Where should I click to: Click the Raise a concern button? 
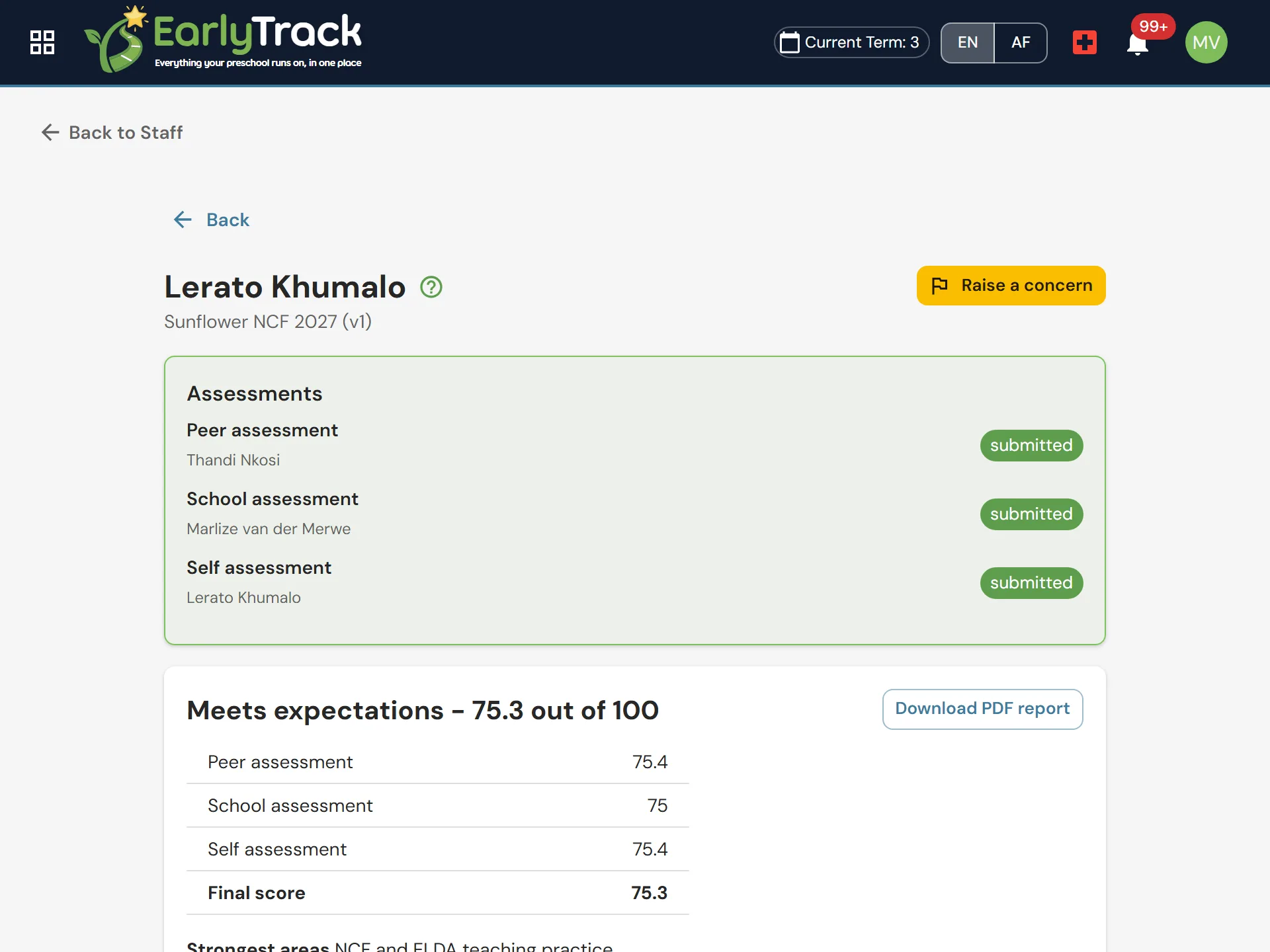click(1011, 286)
